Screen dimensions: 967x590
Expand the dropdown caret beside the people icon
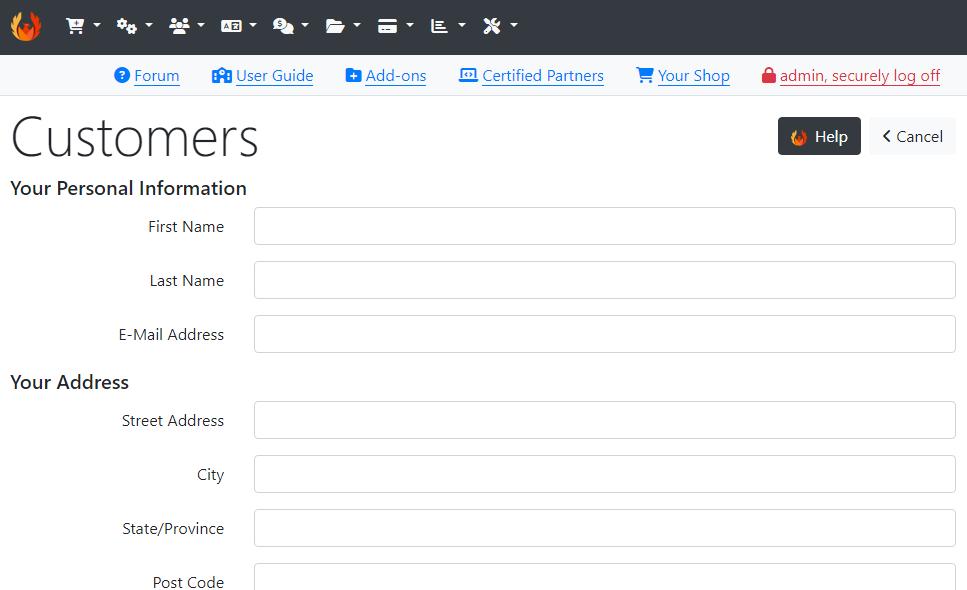click(201, 25)
